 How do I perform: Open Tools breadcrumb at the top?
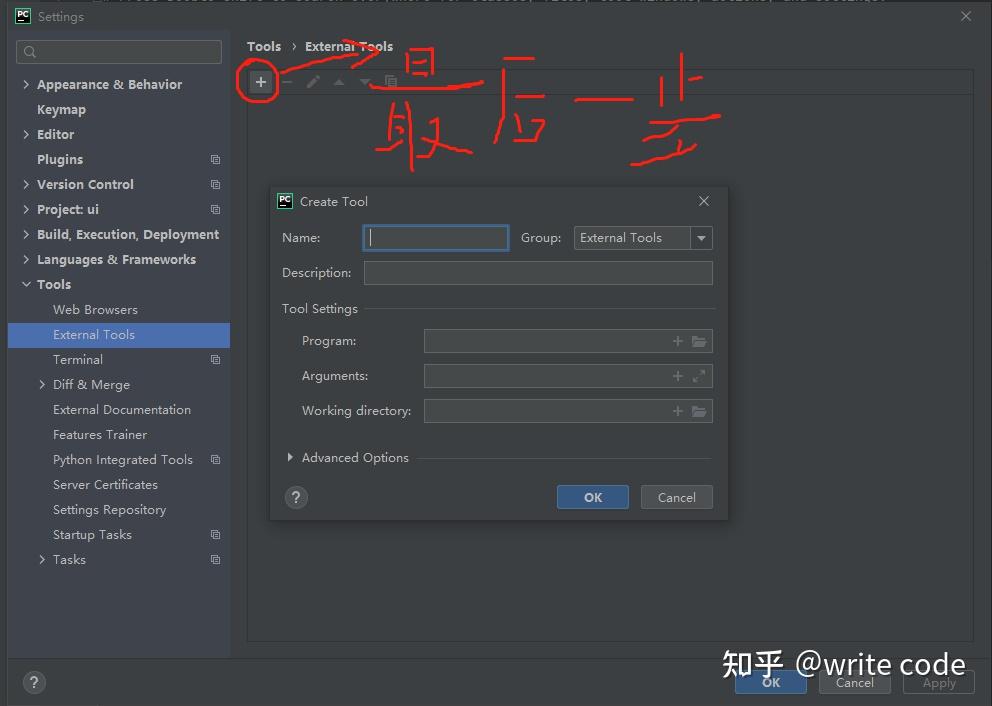[x=263, y=46]
